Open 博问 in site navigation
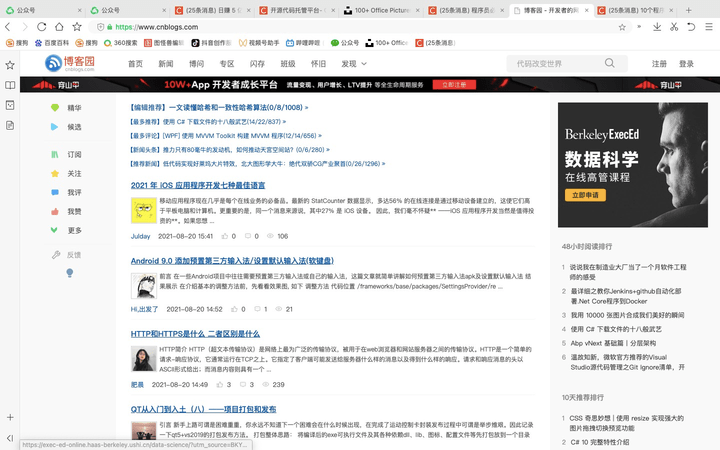This screenshot has height=450, width=720. (197, 64)
